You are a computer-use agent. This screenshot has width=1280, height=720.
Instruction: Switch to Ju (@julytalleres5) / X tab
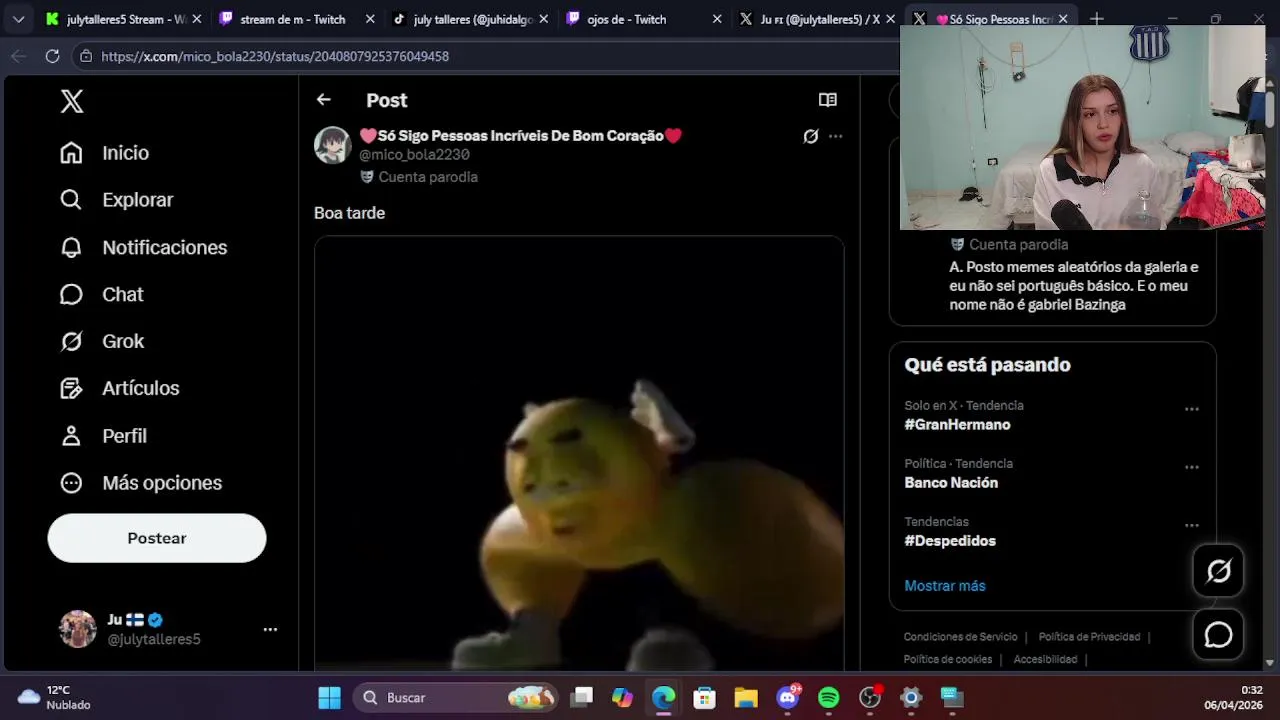(817, 19)
